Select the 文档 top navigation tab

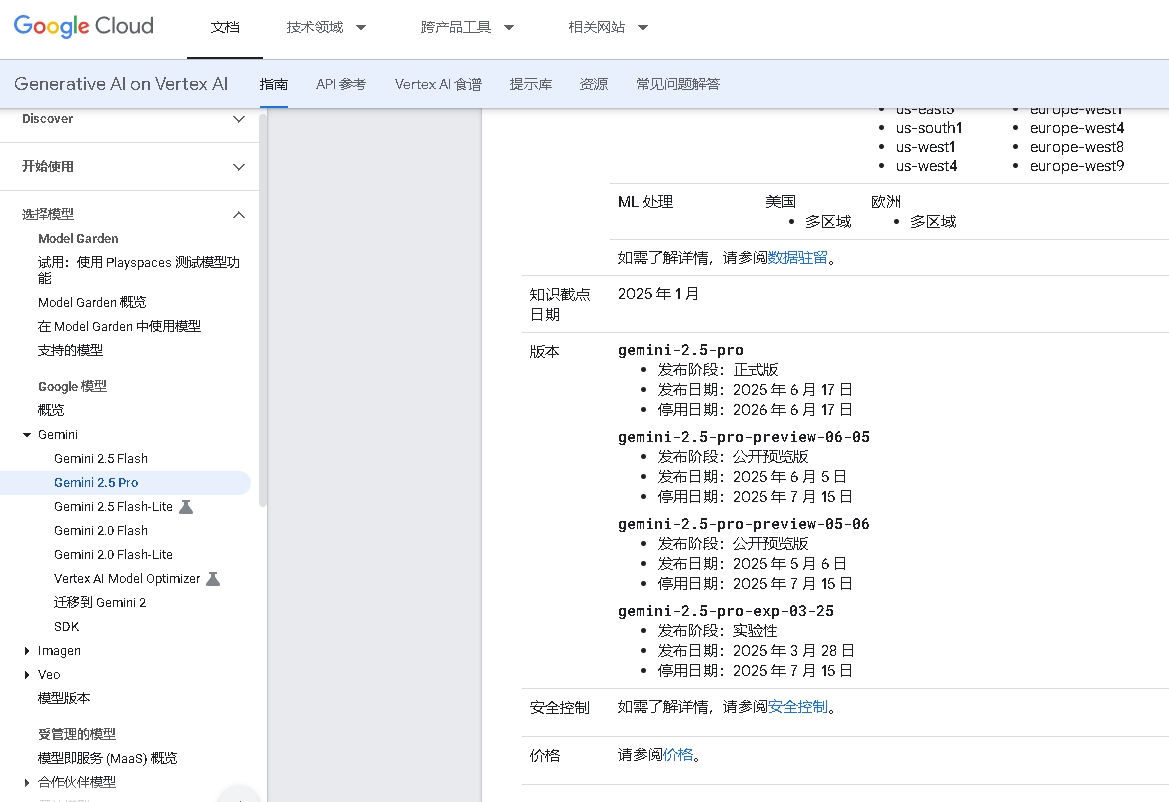(x=225, y=28)
